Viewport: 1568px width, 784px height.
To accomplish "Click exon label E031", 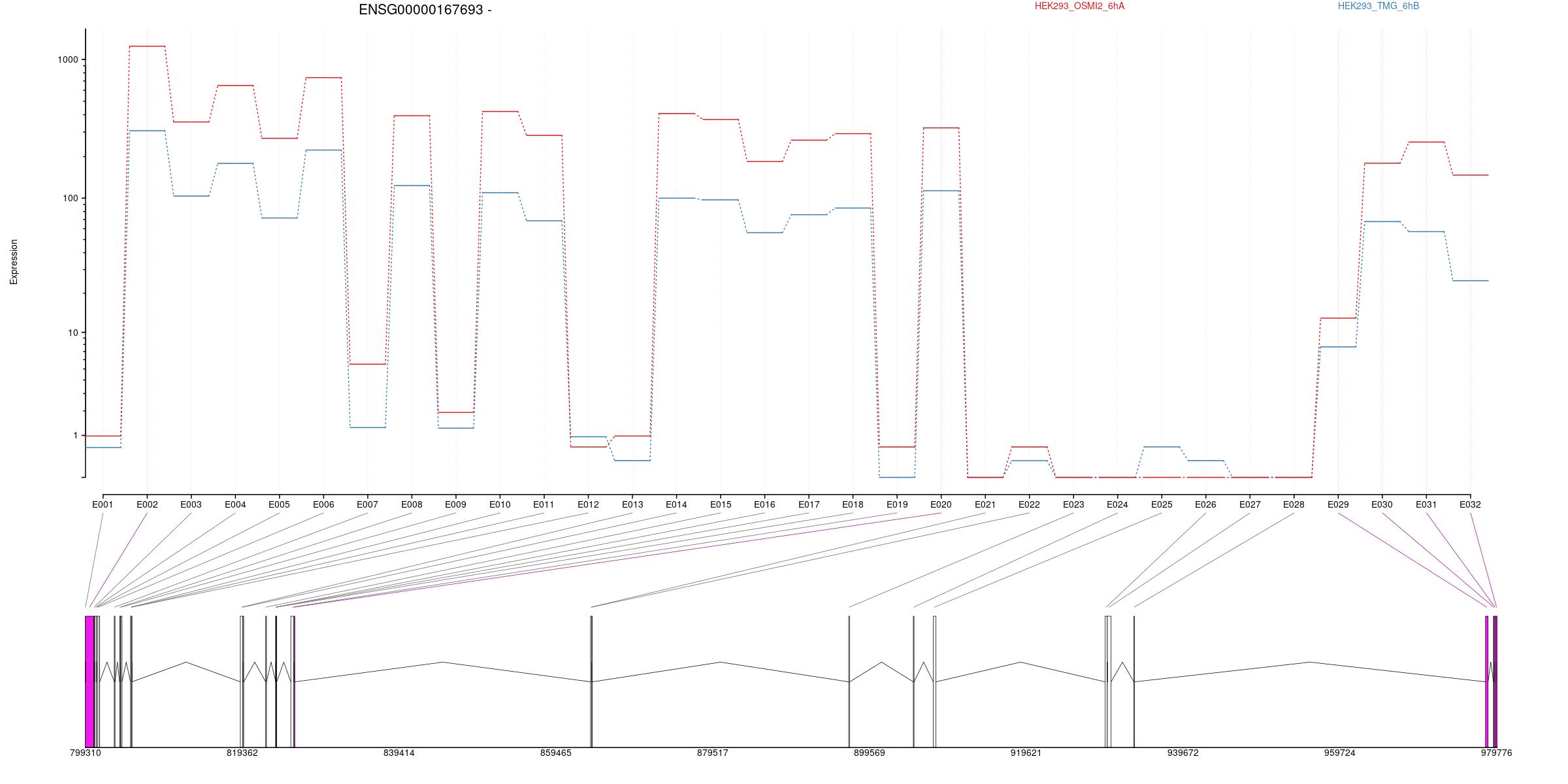I will coord(1426,504).
